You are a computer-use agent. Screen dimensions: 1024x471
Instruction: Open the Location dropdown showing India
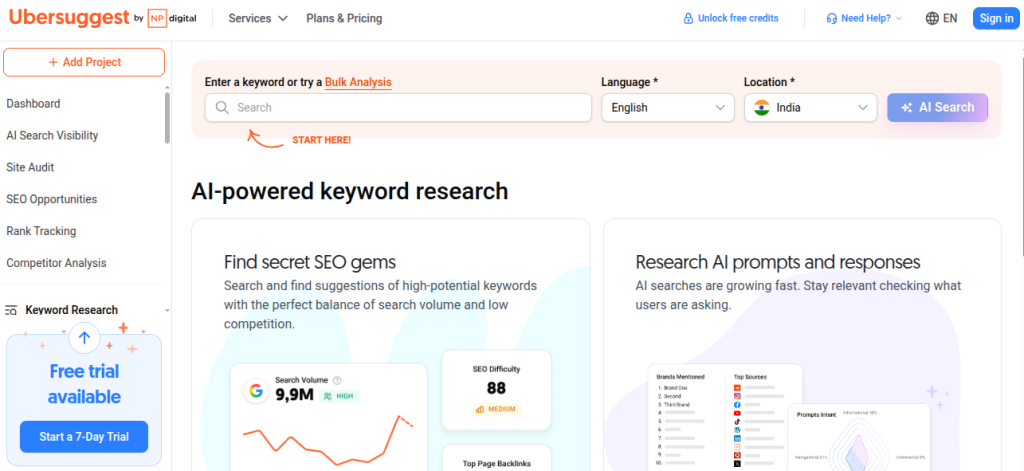[x=810, y=107]
